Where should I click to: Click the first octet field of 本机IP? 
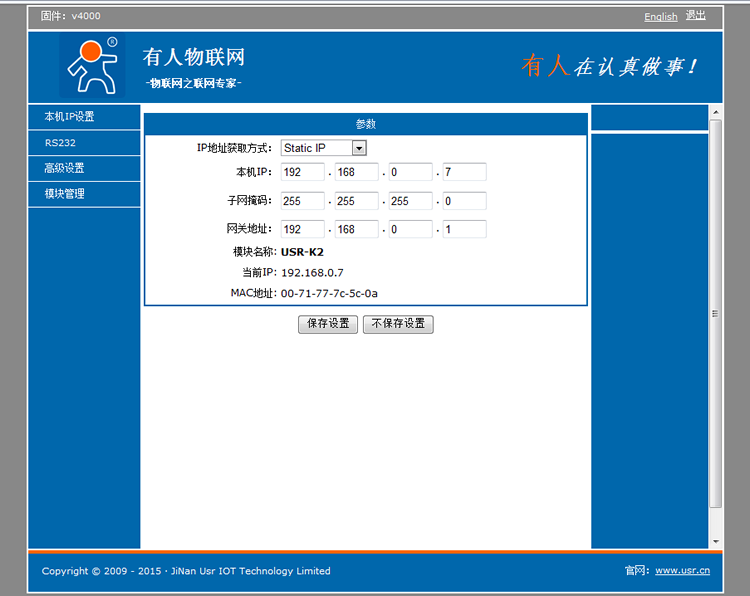(x=303, y=172)
